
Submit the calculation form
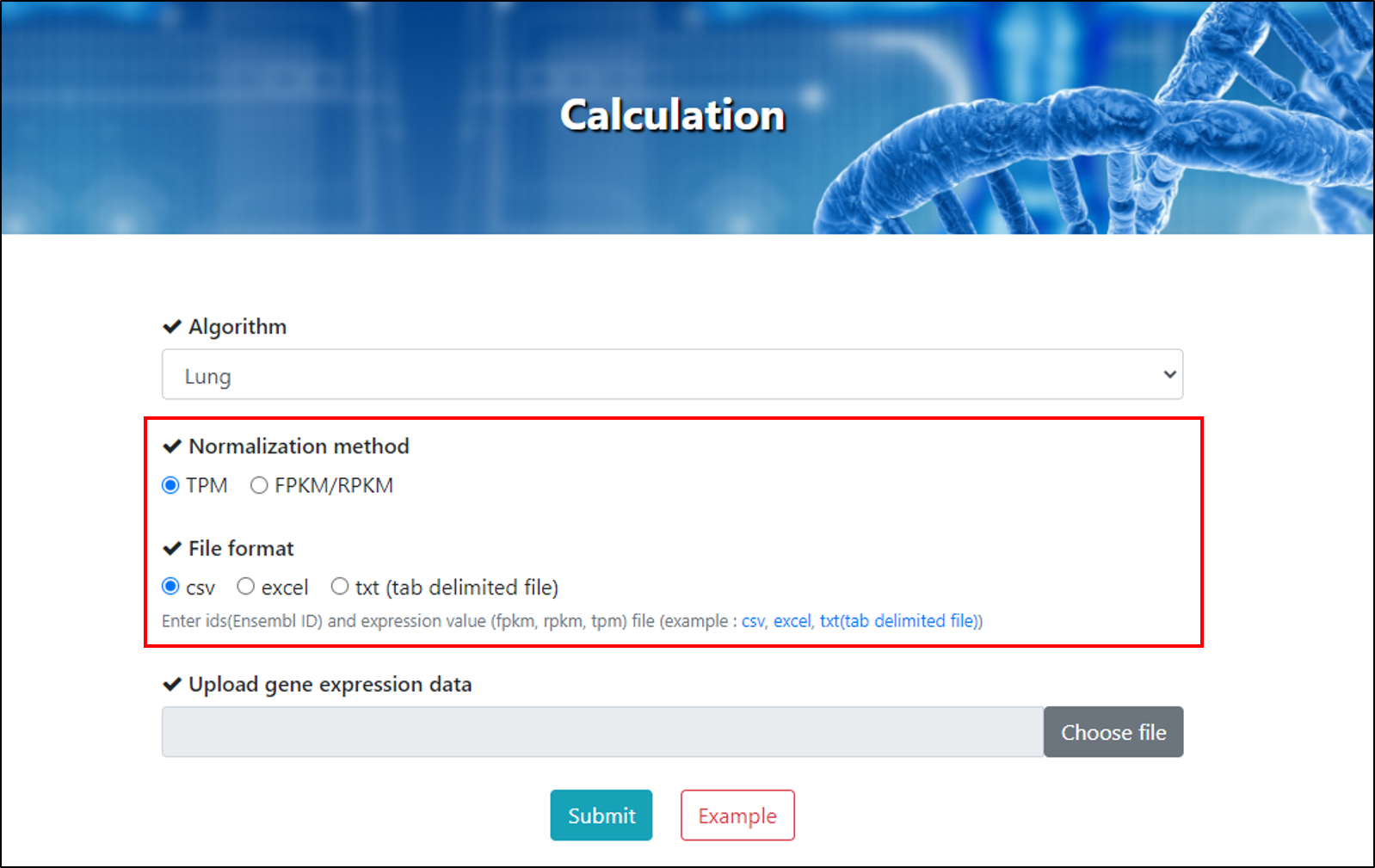click(601, 816)
